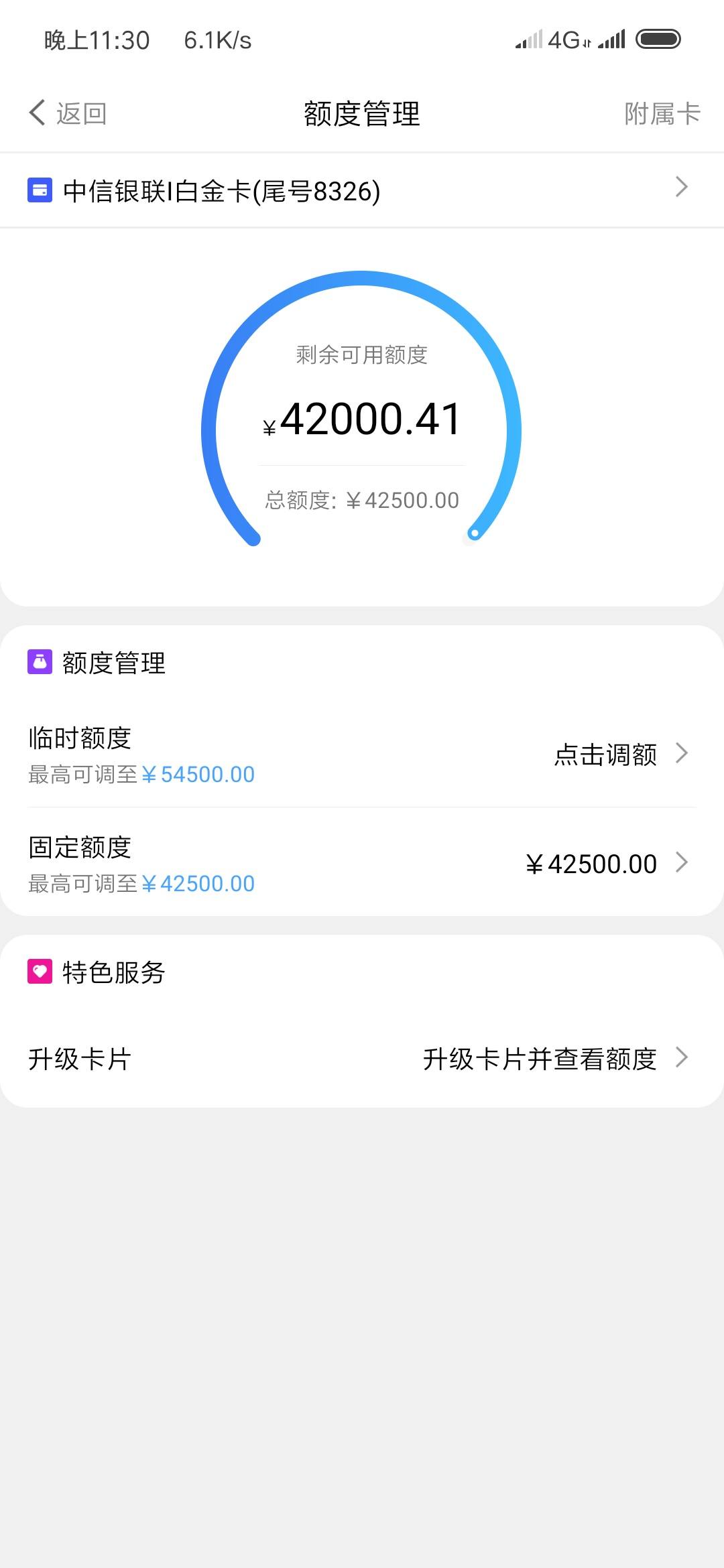
Task: Tap the battery icon in status bar
Action: click(x=658, y=40)
